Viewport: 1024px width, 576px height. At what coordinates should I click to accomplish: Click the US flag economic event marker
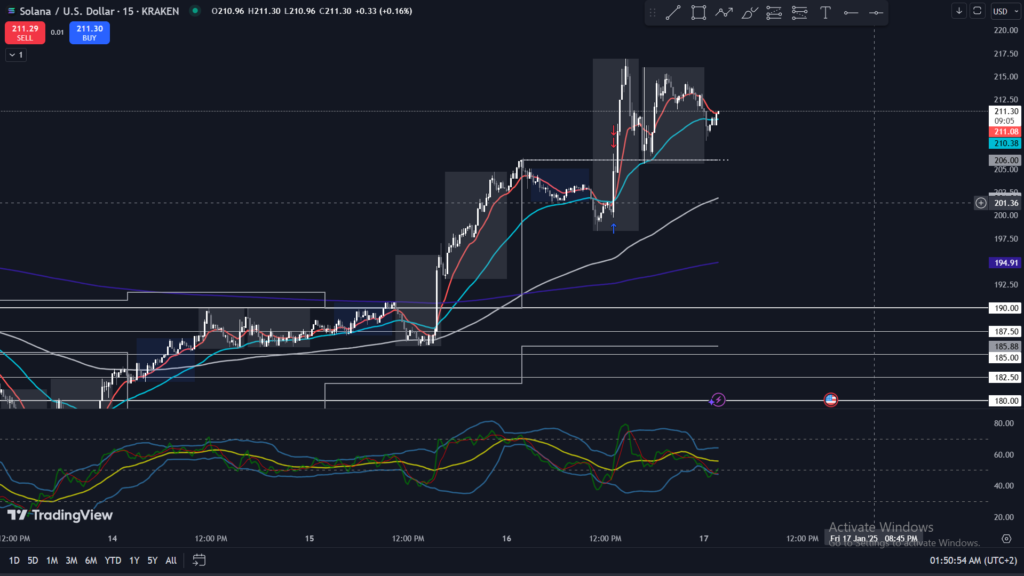click(830, 400)
